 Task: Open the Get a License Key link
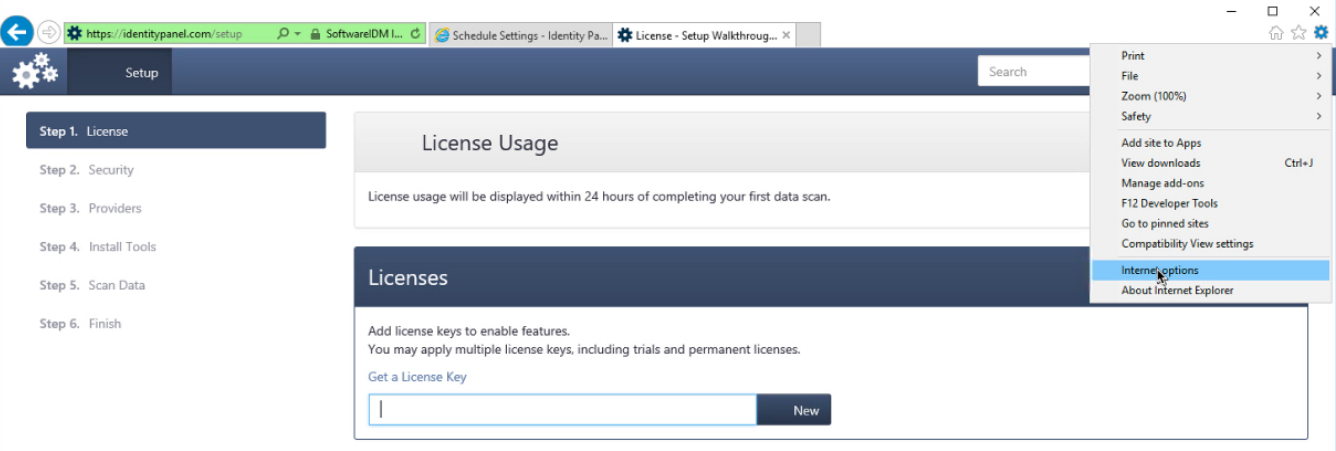(x=417, y=377)
